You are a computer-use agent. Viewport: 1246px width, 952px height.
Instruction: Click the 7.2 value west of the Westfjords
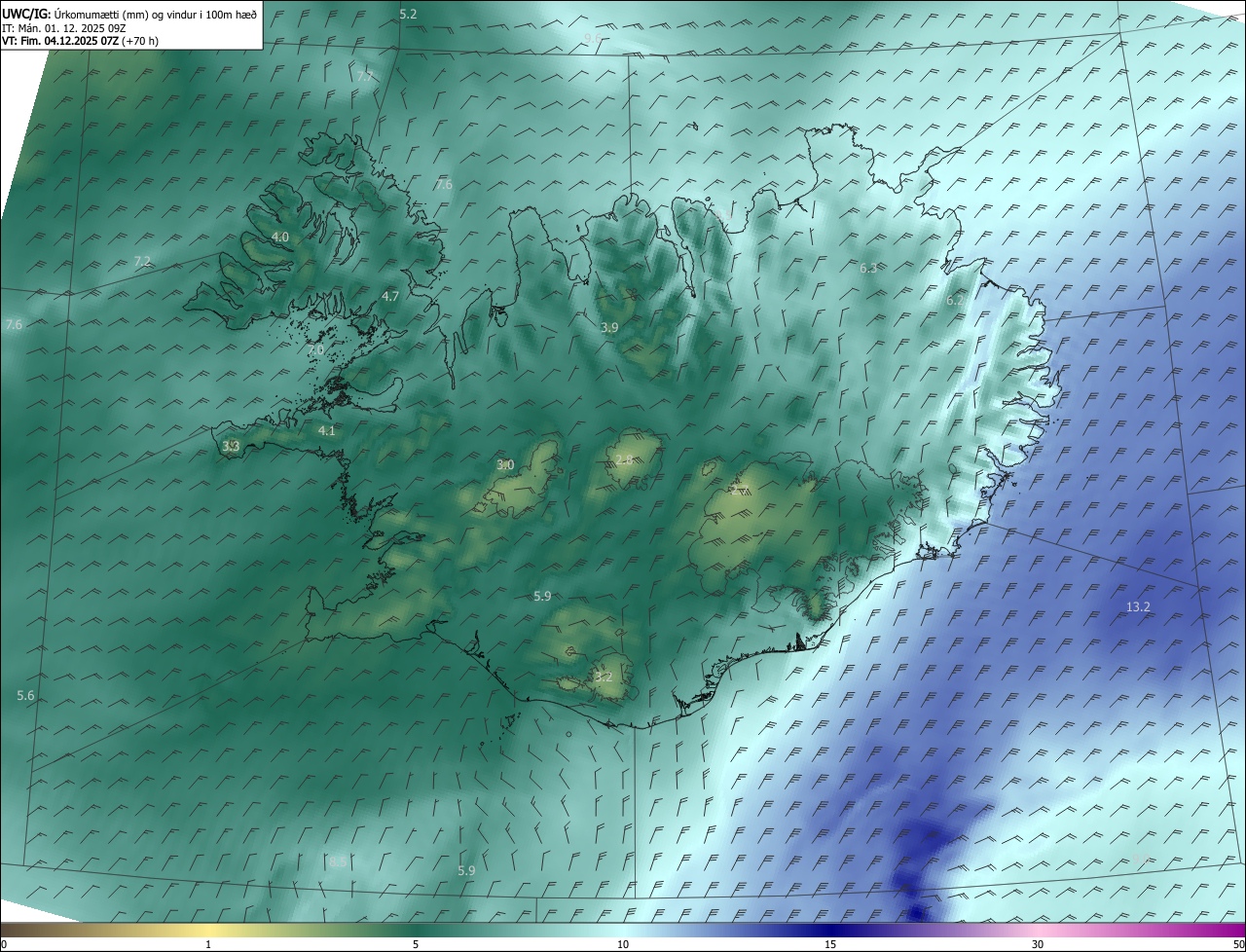pos(142,262)
